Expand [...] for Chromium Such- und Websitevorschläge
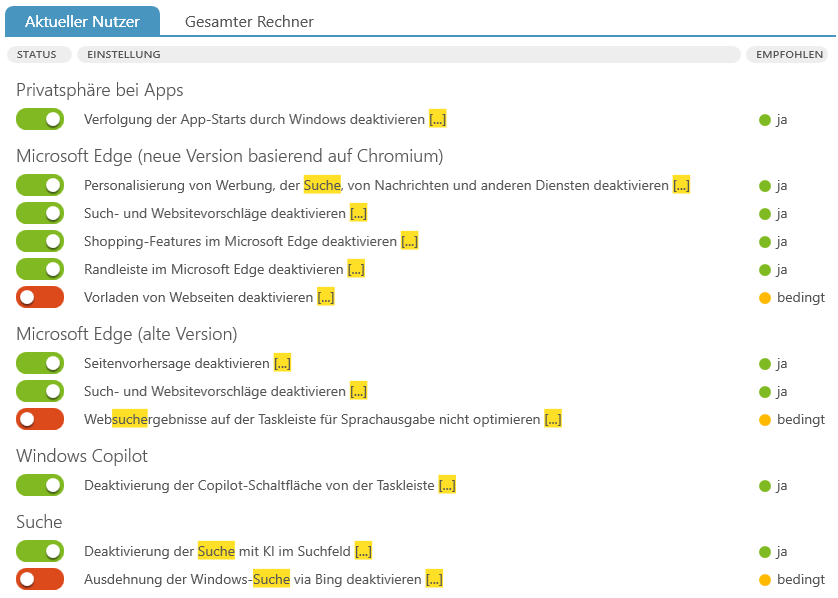Viewport: 838px width, 598px height. coord(359,213)
